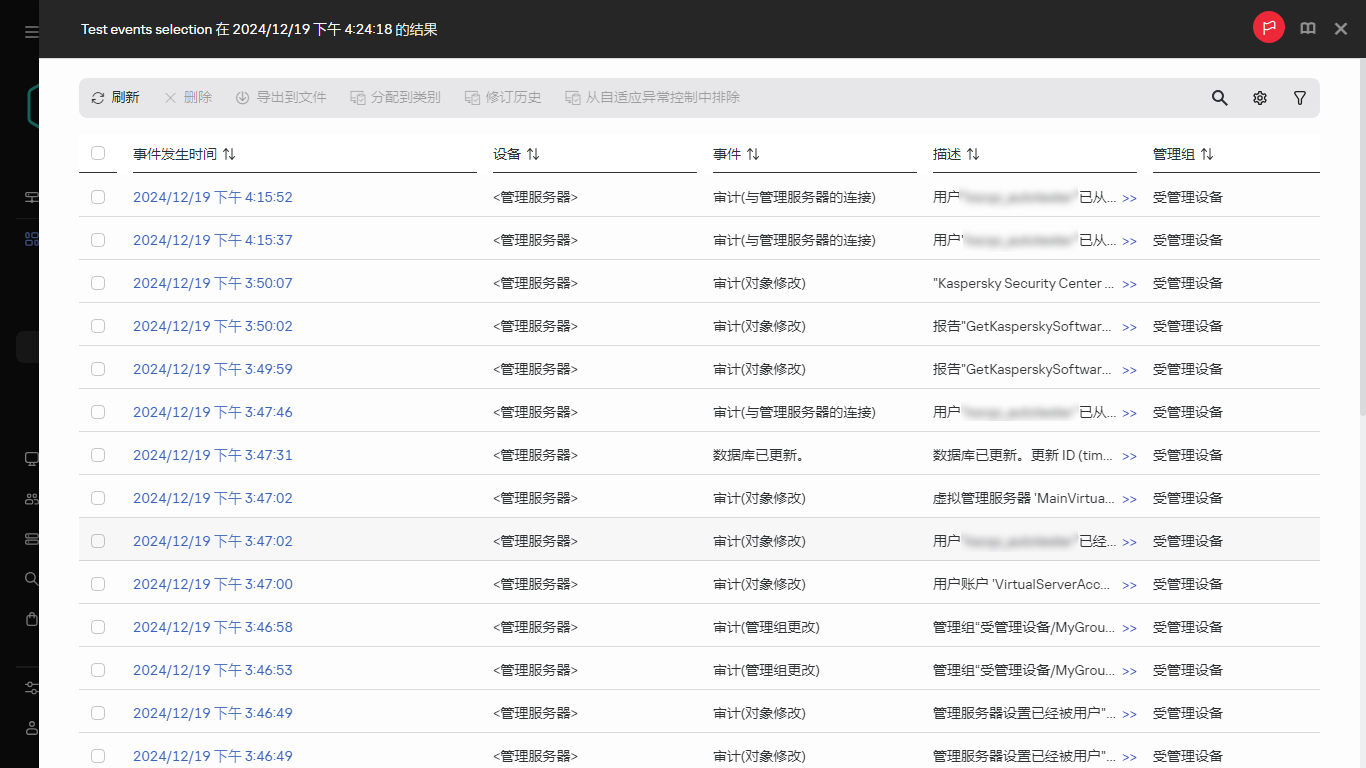Open event link 2024/12/19 下午 3:50:07
This screenshot has width=1366, height=768.
[212, 283]
